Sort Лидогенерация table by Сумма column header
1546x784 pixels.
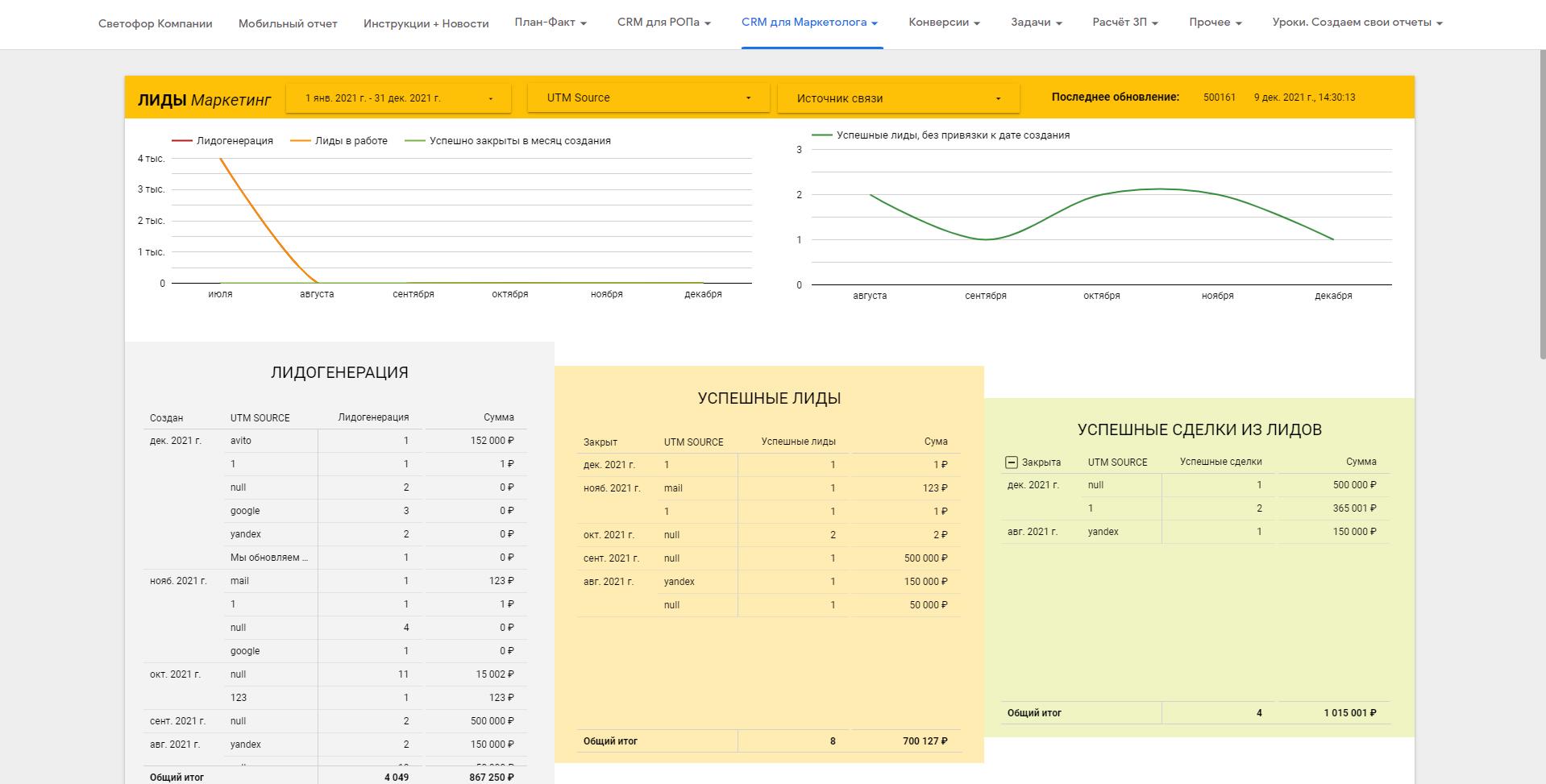[x=498, y=417]
